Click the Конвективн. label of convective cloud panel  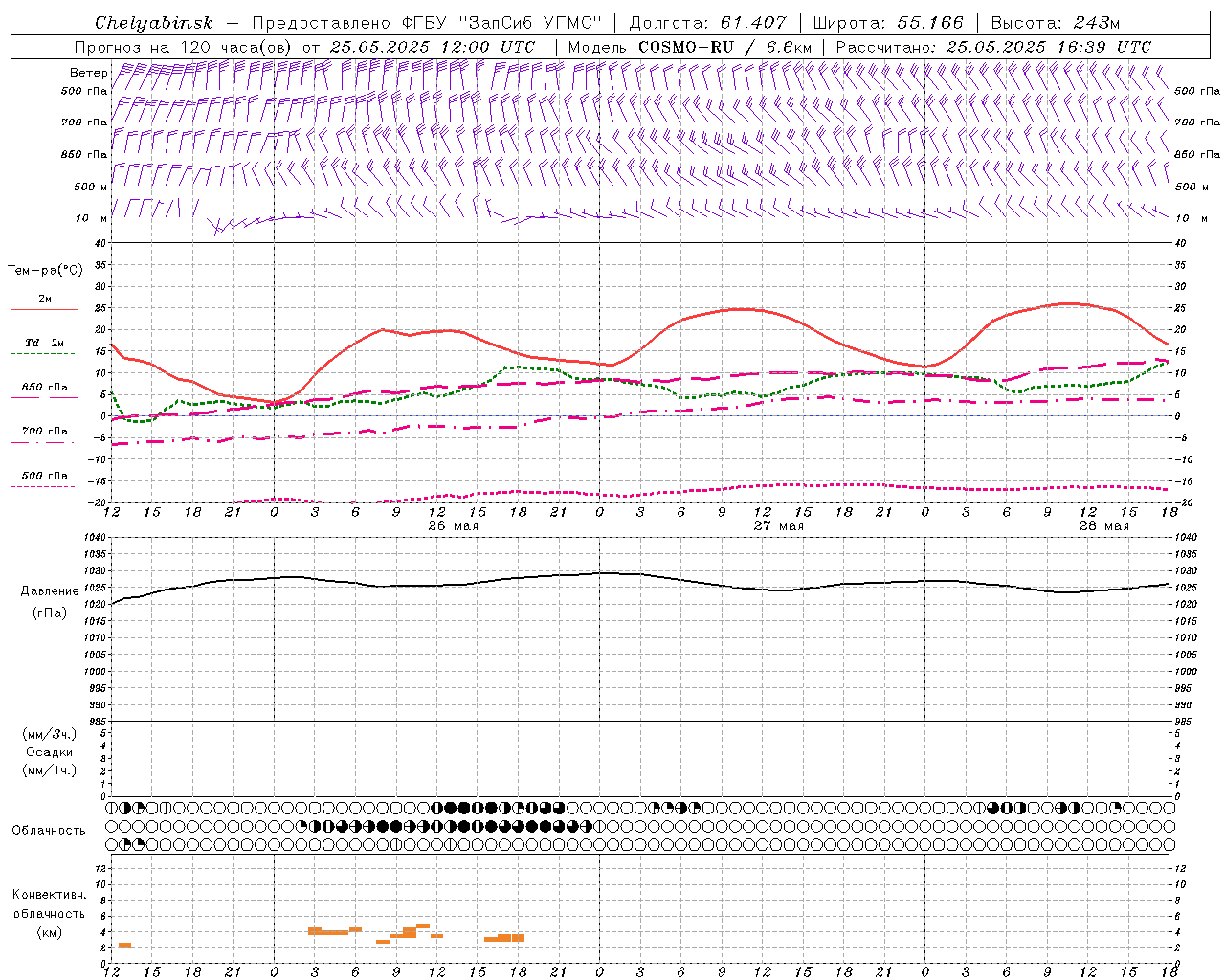tap(50, 895)
